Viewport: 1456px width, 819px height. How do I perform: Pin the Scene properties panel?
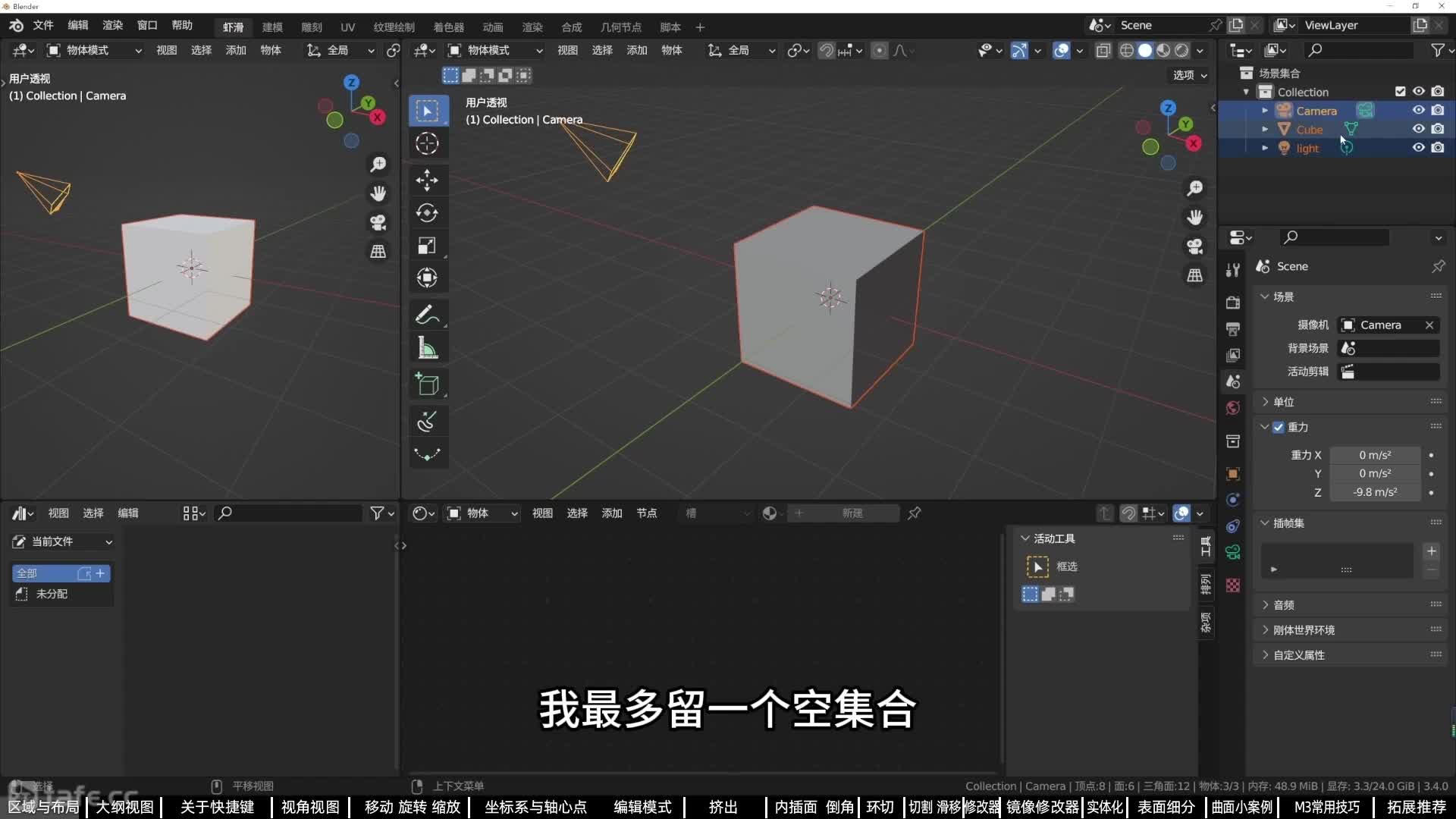point(1438,266)
